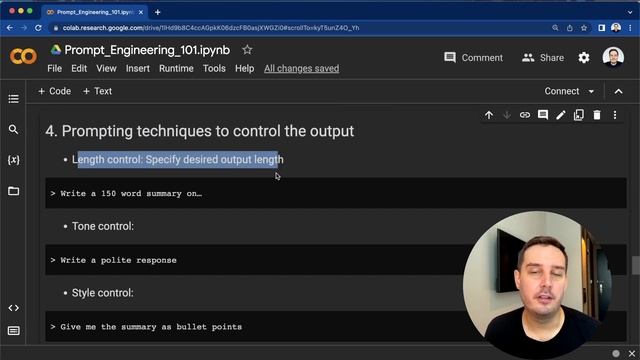Open the code snippets panel
640x360 pixels.
[x=13, y=308]
